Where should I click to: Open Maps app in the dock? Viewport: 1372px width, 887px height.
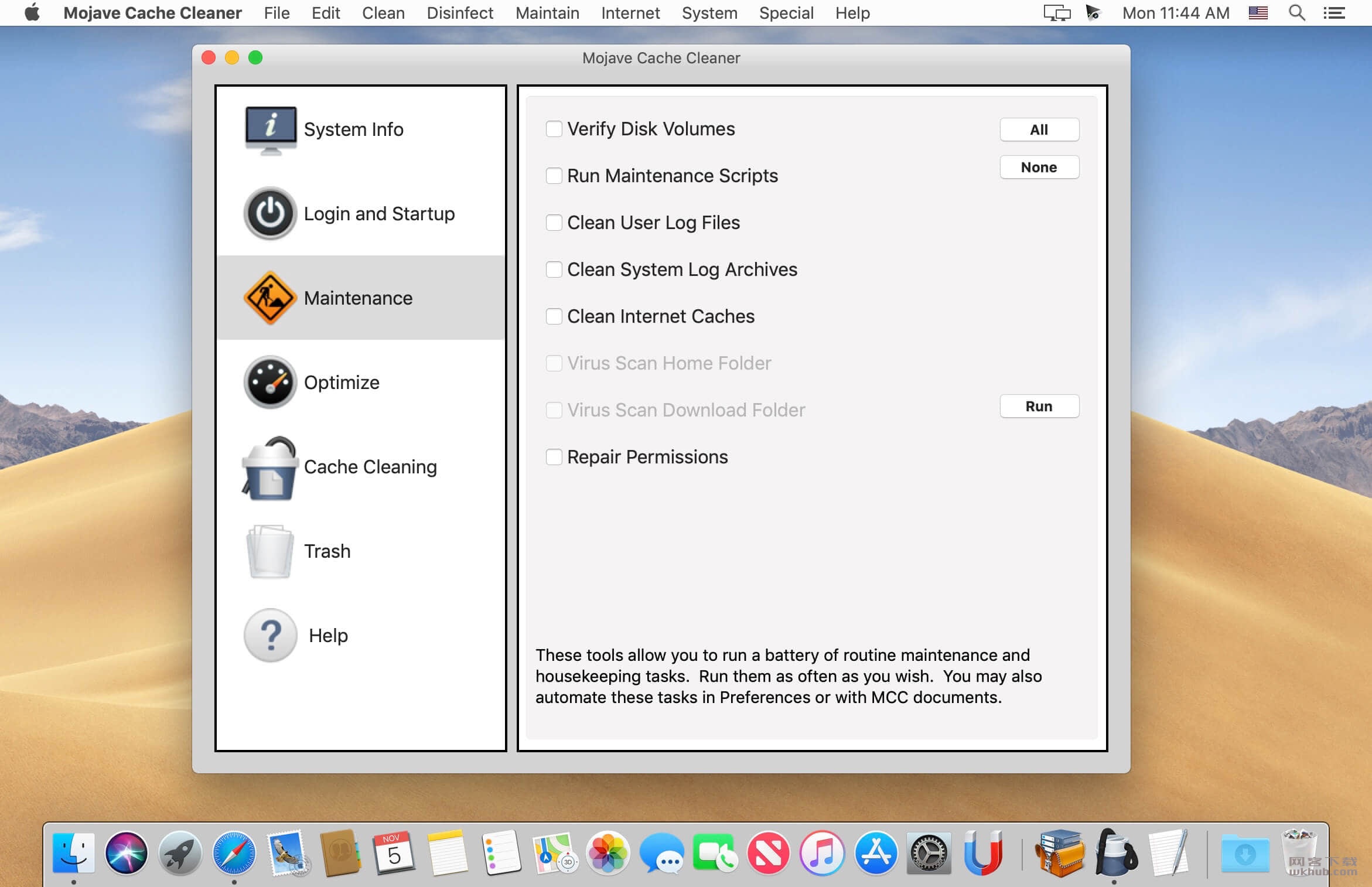click(554, 853)
